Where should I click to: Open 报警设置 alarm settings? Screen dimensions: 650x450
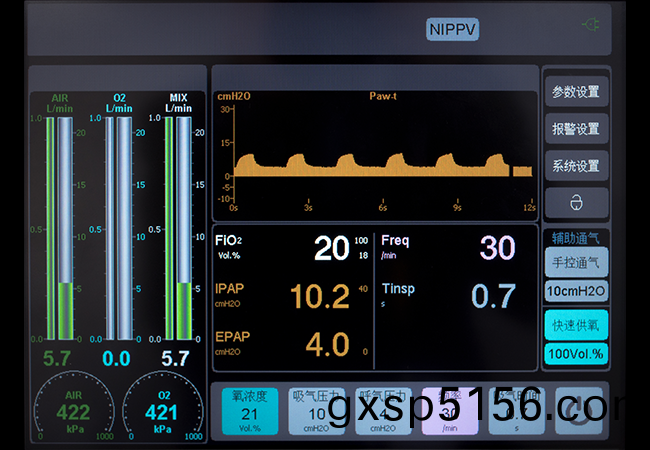(575, 129)
